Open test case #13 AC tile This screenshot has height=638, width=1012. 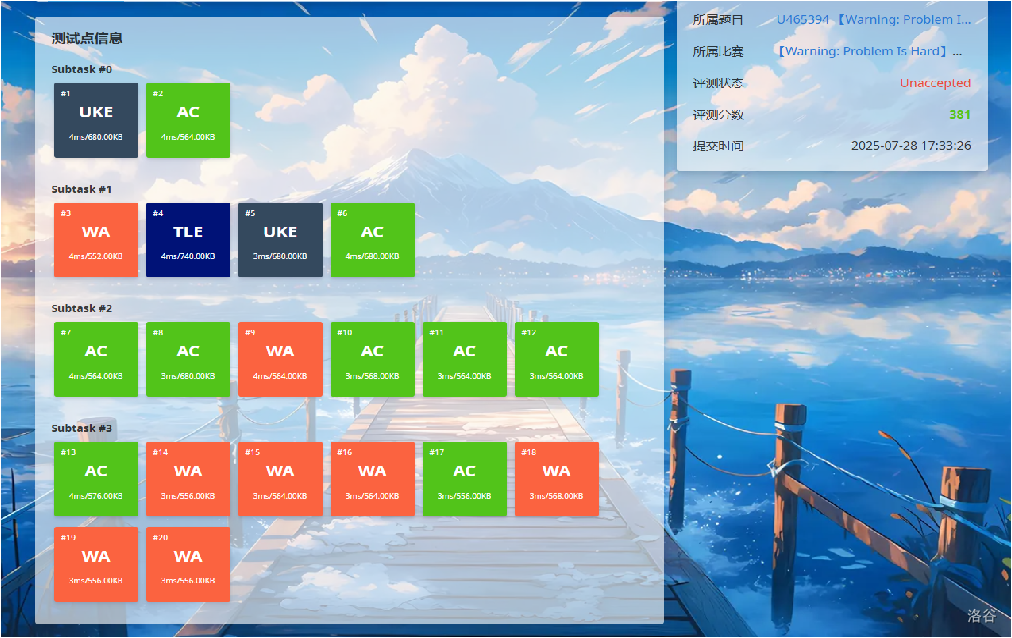96,479
